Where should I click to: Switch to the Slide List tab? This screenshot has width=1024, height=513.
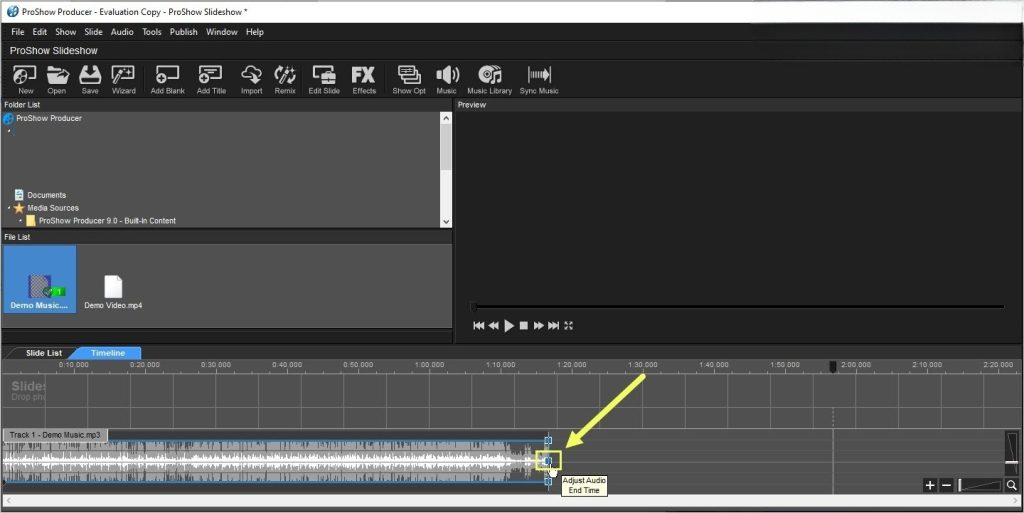[x=44, y=353]
